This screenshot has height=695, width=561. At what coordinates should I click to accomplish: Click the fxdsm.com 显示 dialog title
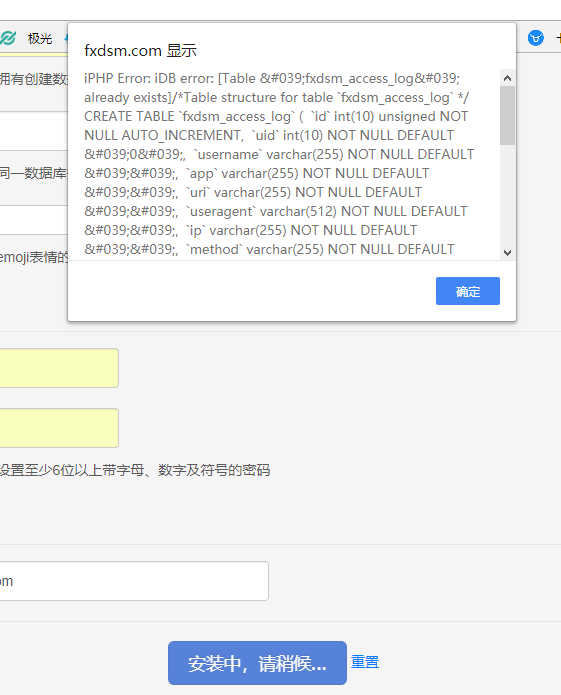pos(140,51)
